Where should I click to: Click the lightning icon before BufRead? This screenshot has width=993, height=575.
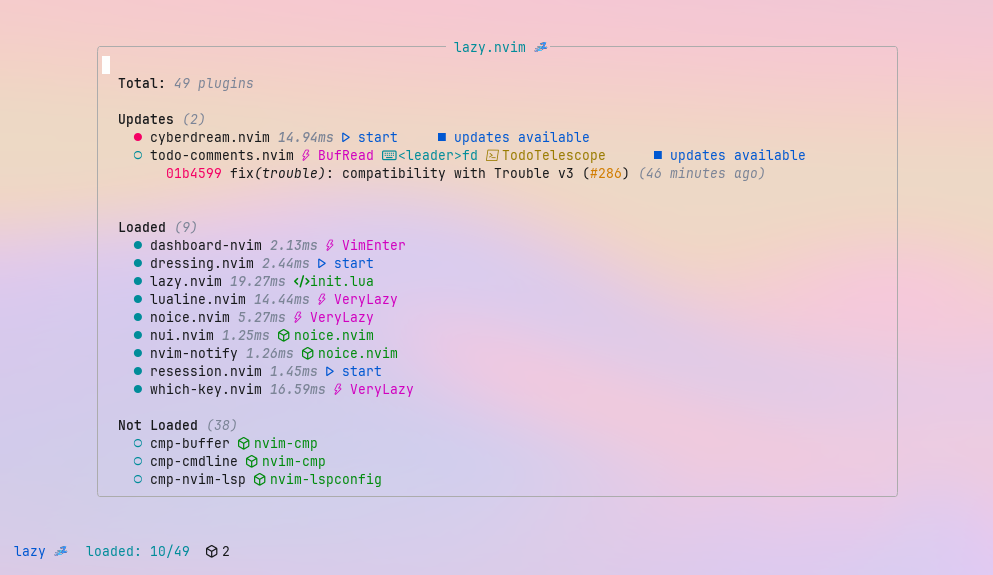[x=306, y=155]
